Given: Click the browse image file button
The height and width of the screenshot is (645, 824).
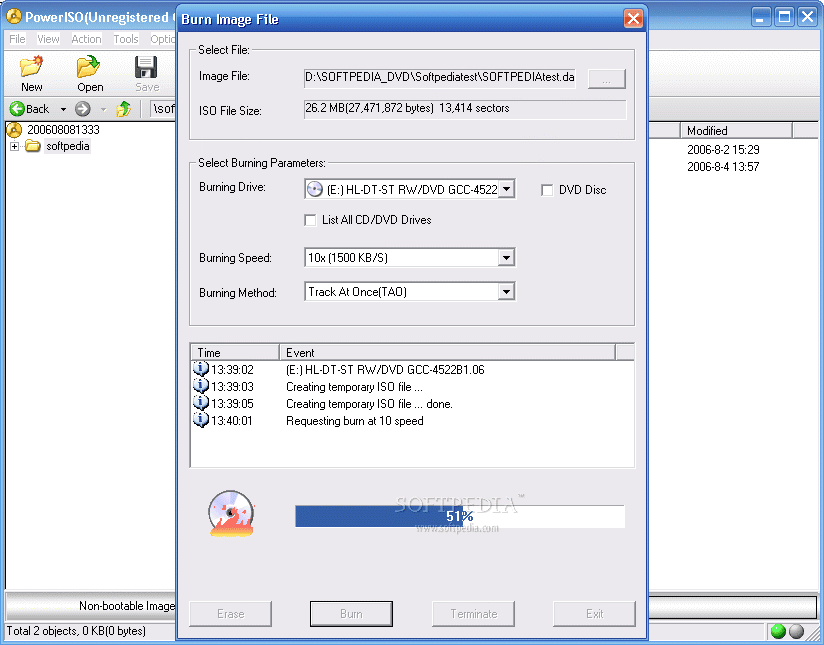Looking at the screenshot, I should click(607, 79).
